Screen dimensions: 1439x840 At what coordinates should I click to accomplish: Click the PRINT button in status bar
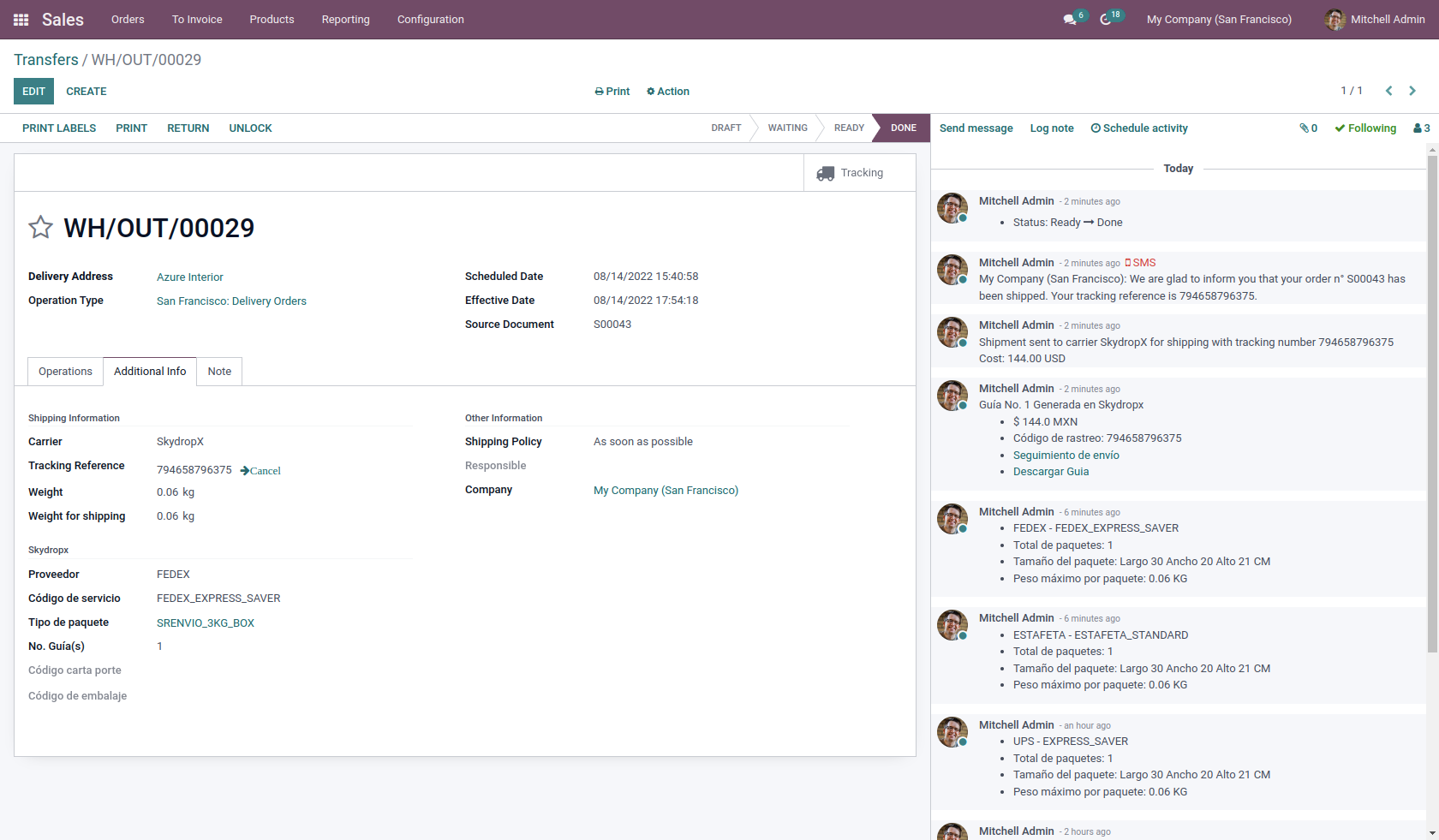point(132,128)
